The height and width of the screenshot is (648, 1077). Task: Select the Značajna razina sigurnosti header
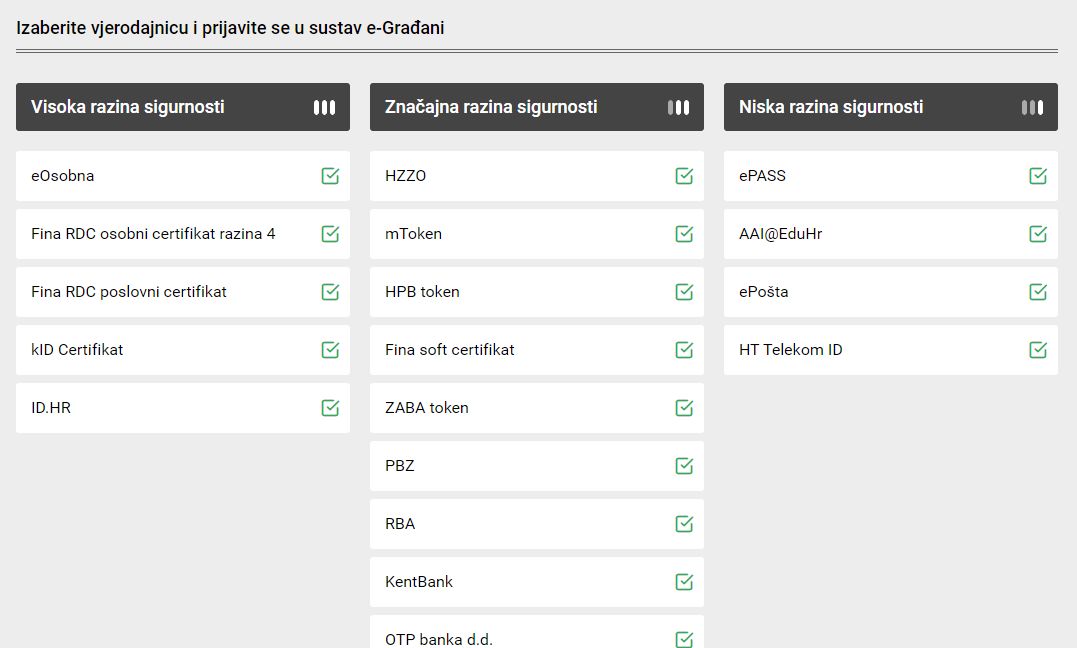pyautogui.click(x=536, y=107)
